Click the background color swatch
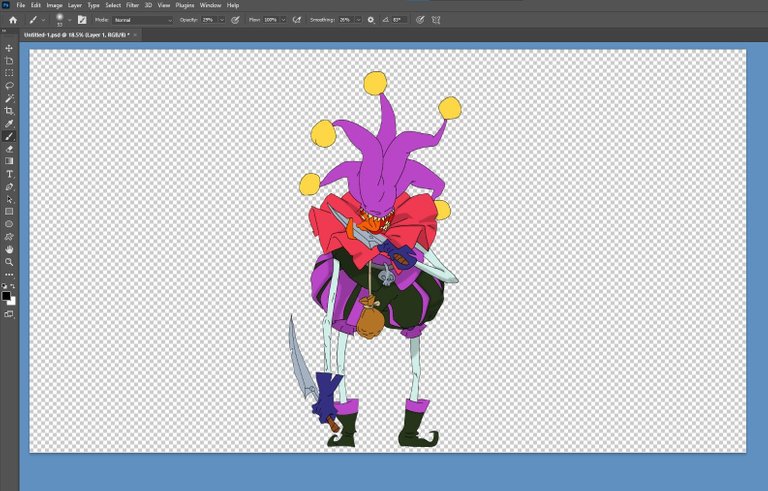The width and height of the screenshot is (768, 491). [x=12, y=301]
